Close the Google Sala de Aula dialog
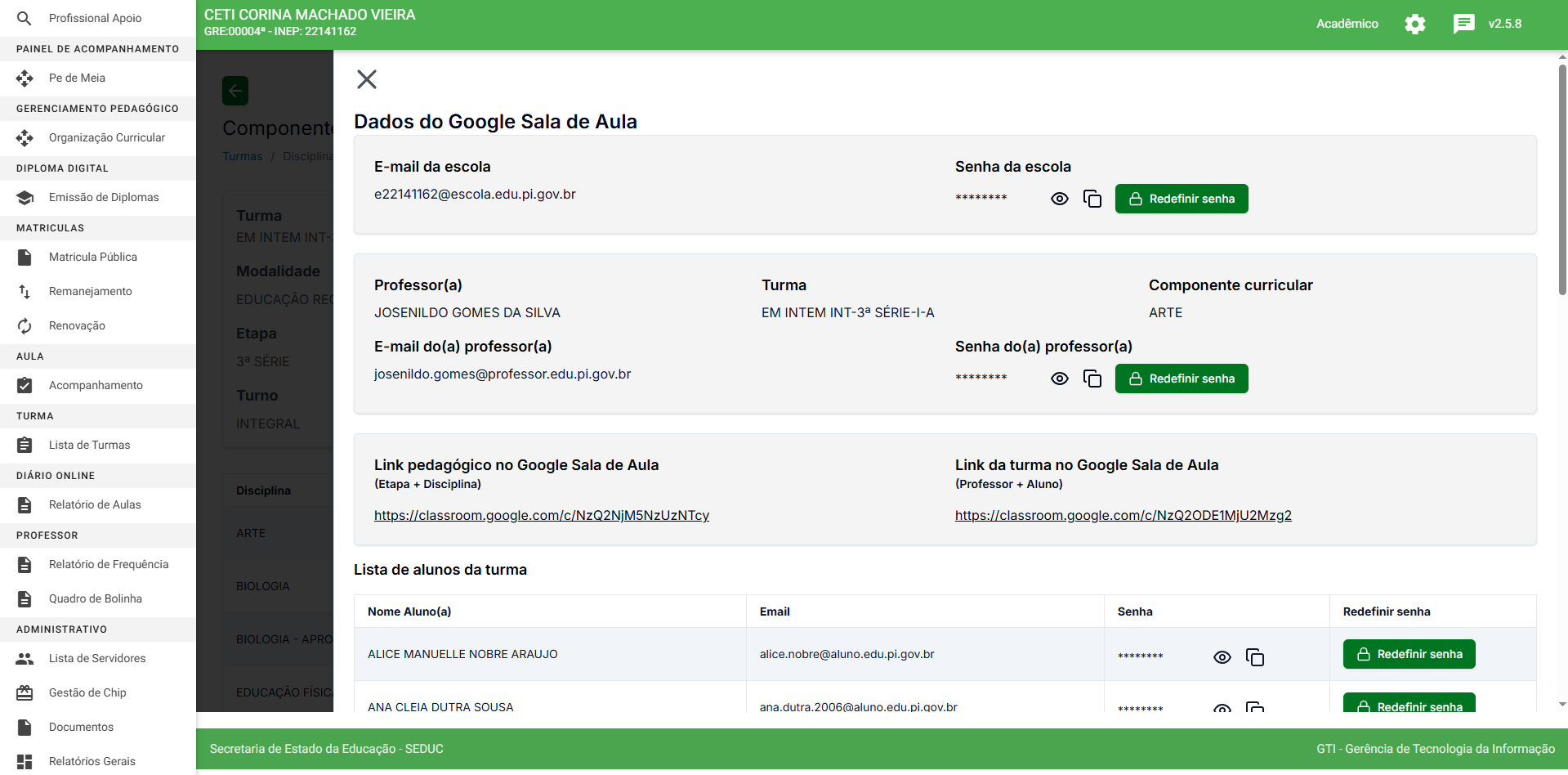This screenshot has height=775, width=1568. tap(367, 79)
